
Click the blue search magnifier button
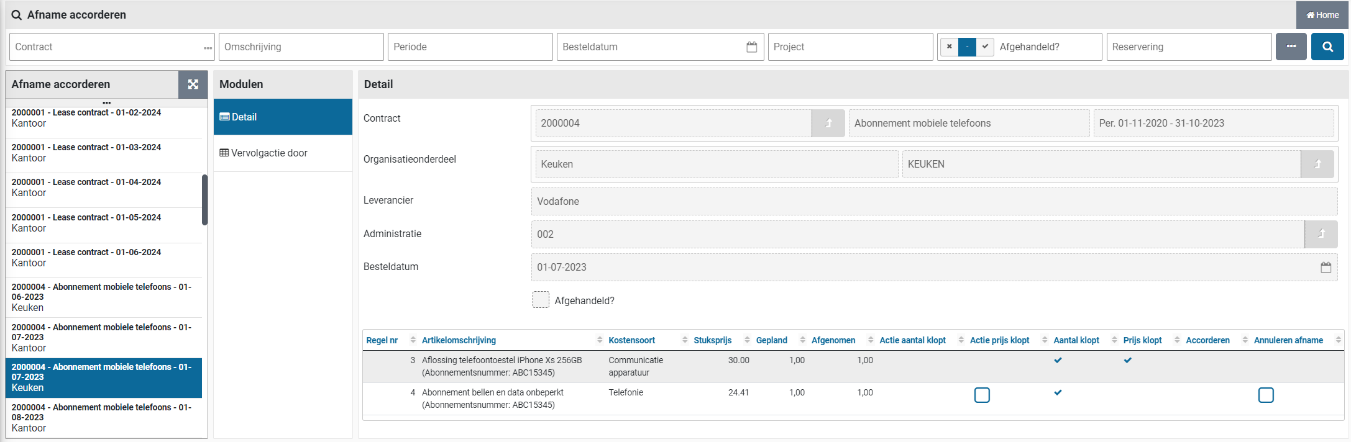coord(1327,47)
